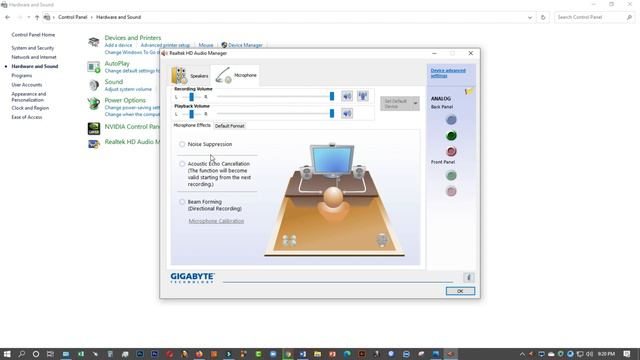Click the Power Options icon
The width and height of the screenshot is (640, 360).
[94, 104]
